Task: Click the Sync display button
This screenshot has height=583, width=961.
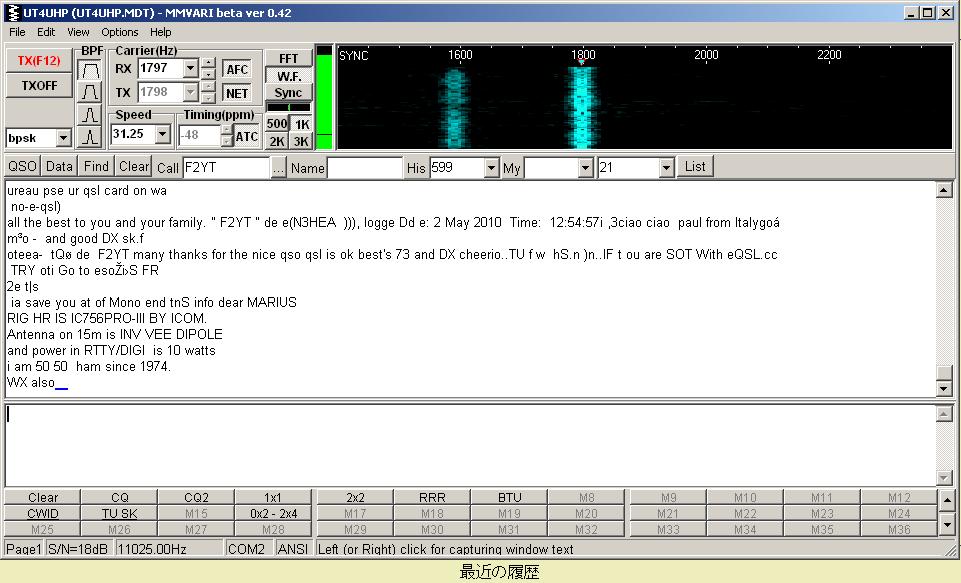Action: 288,93
